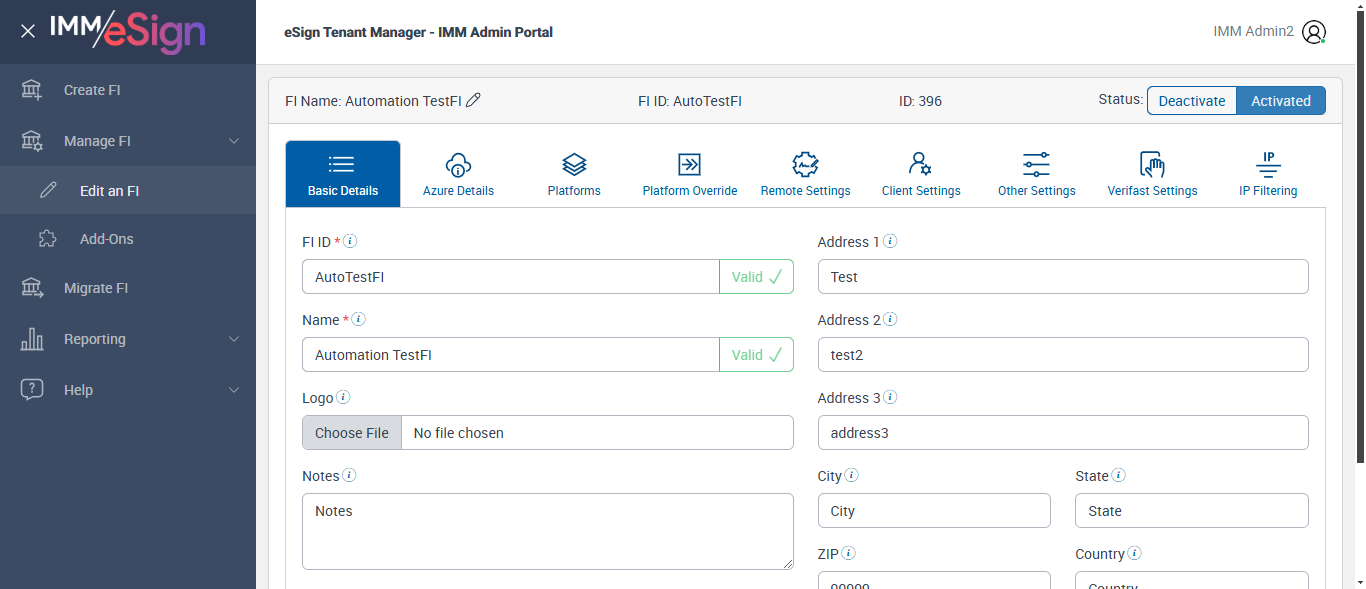1366x589 pixels.
Task: Open the IMM Admin2 user profile icon
Action: [1314, 32]
